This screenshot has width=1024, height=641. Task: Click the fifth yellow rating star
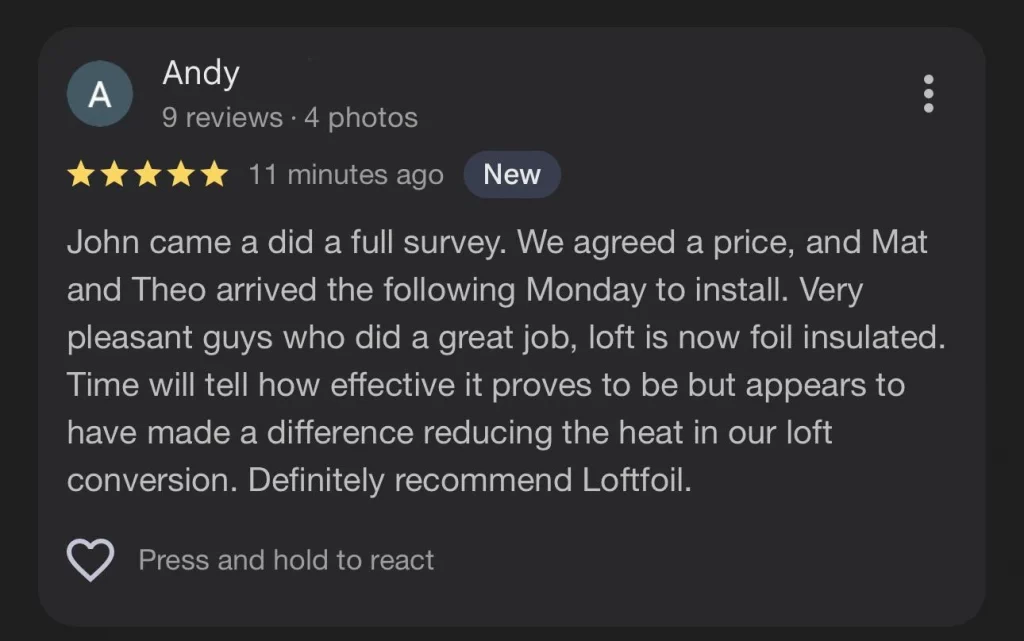(214, 175)
